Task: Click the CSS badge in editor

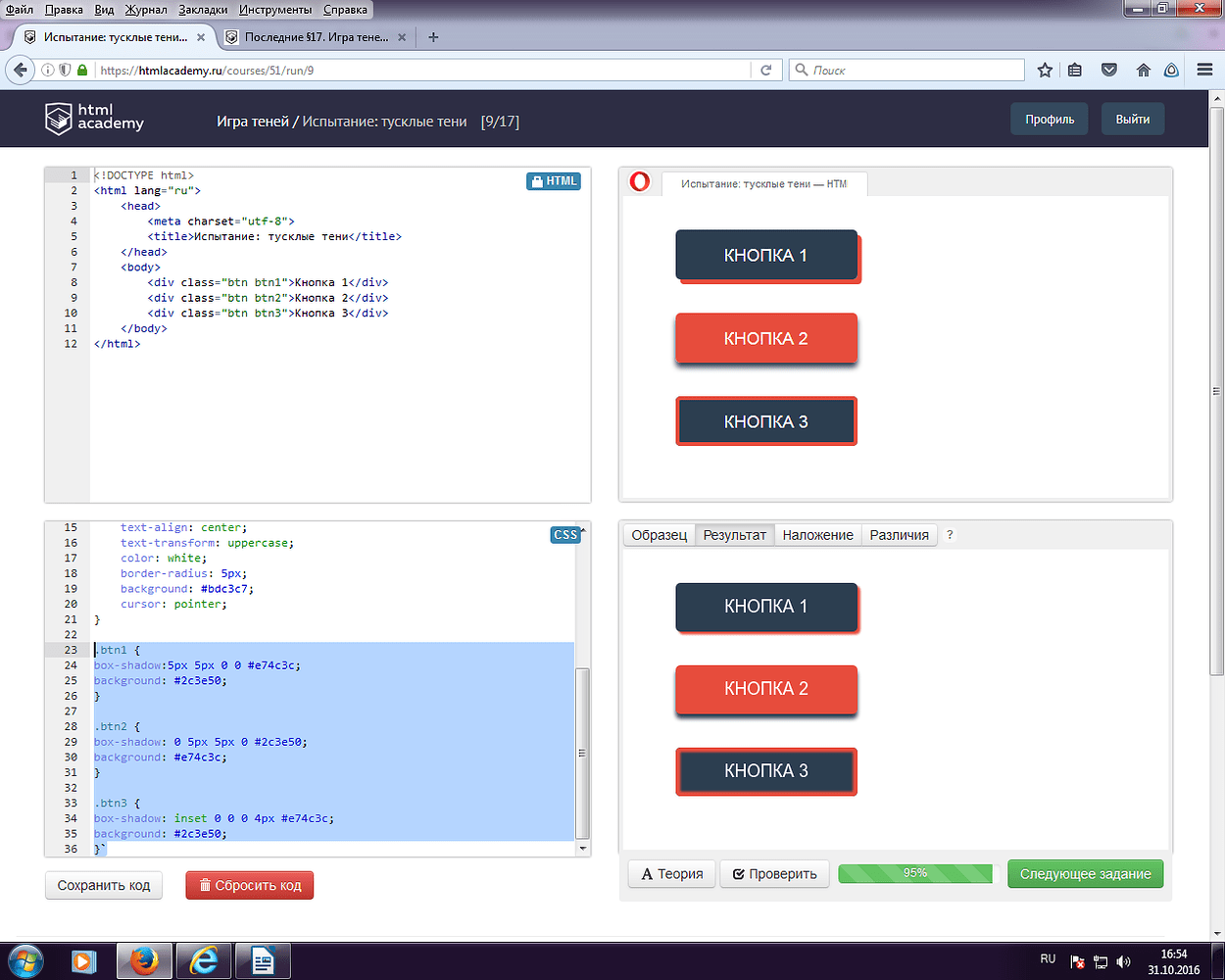Action: coord(565,535)
